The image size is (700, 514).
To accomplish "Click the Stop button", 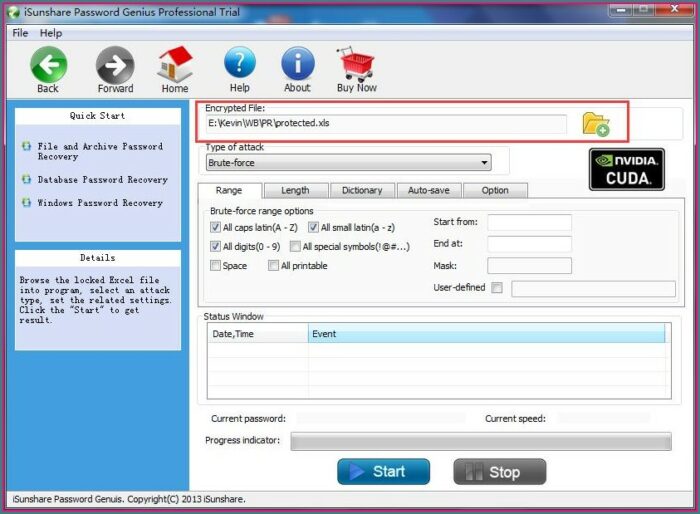I will point(500,472).
